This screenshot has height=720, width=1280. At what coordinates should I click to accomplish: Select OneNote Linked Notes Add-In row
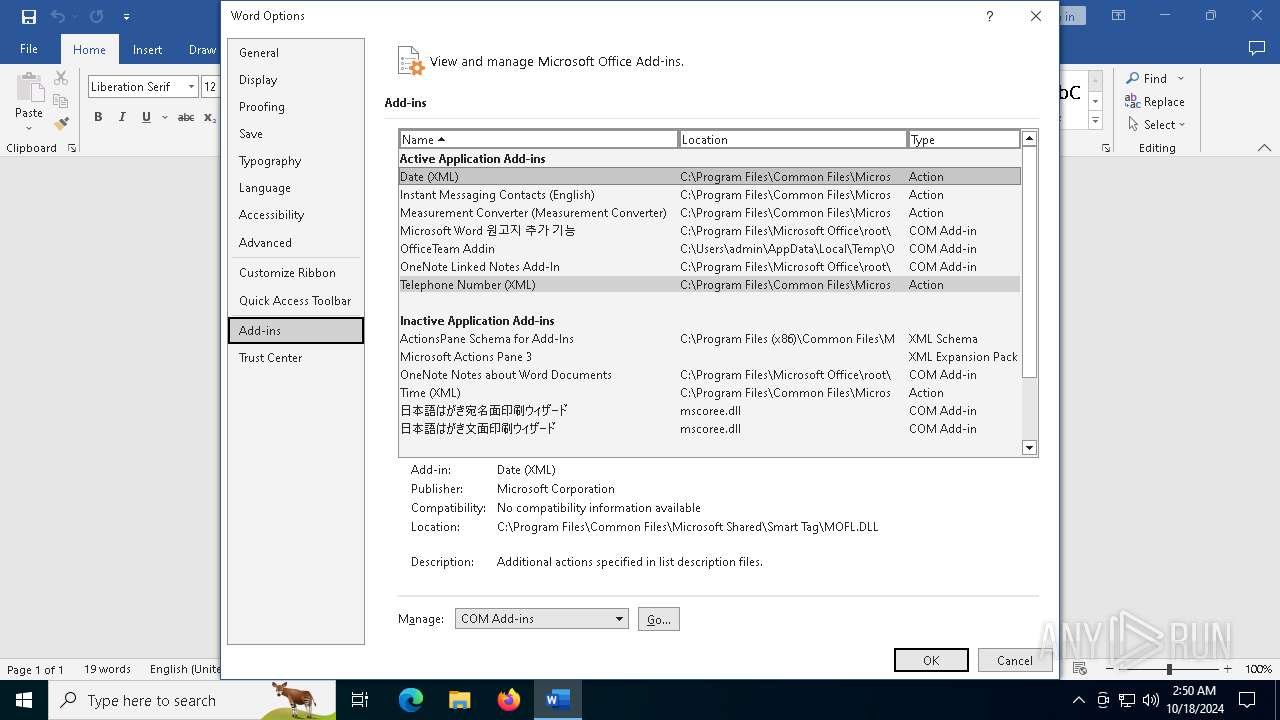click(710, 267)
